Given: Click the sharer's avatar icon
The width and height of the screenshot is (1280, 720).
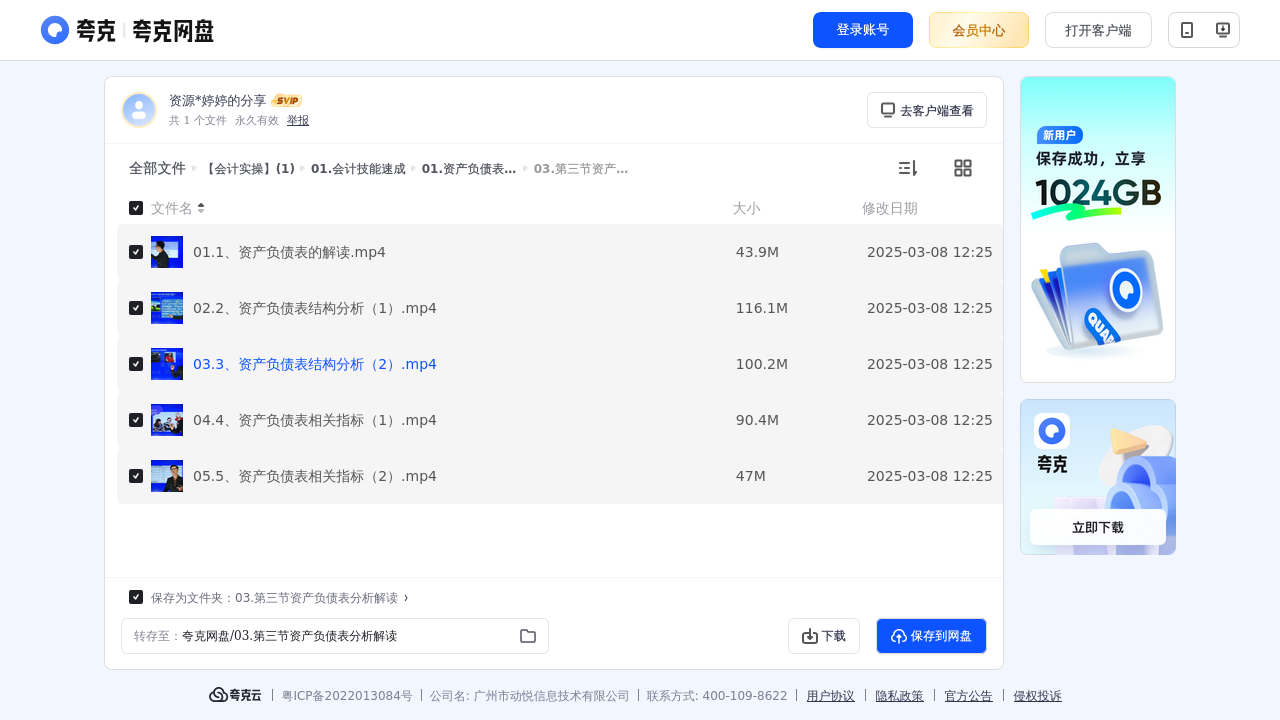Looking at the screenshot, I should [139, 110].
